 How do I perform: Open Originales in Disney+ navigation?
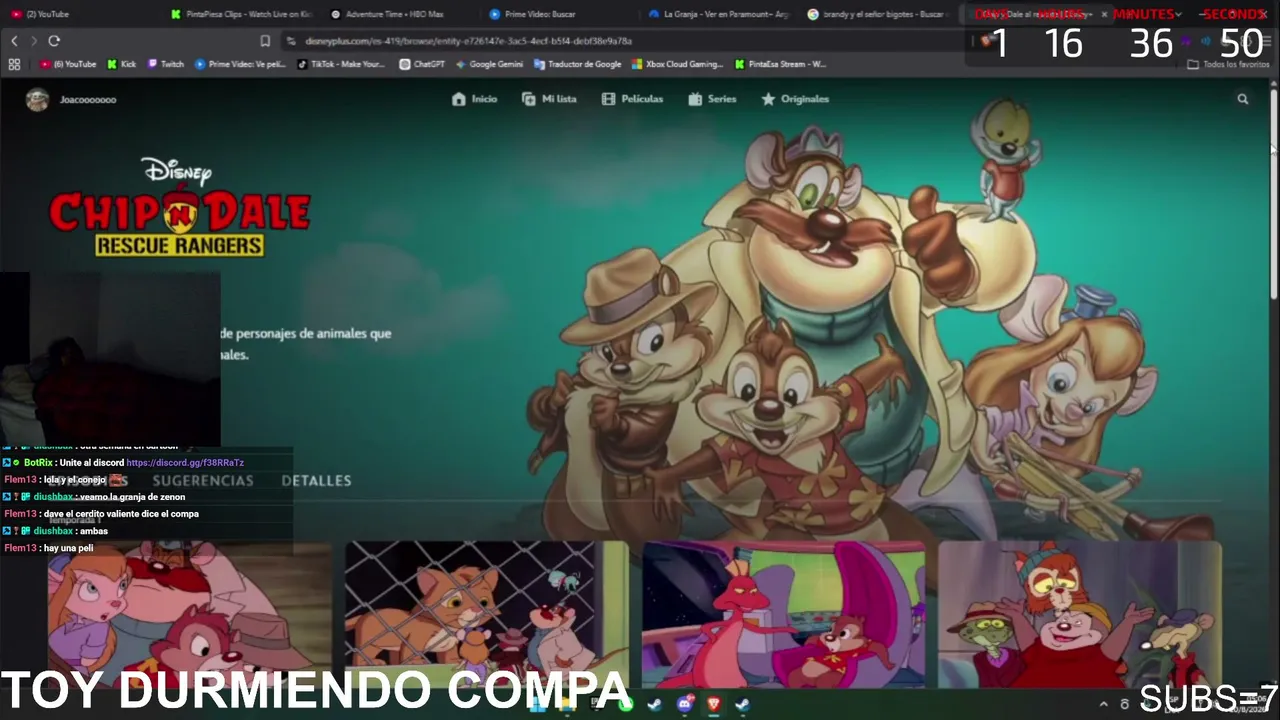pos(795,99)
